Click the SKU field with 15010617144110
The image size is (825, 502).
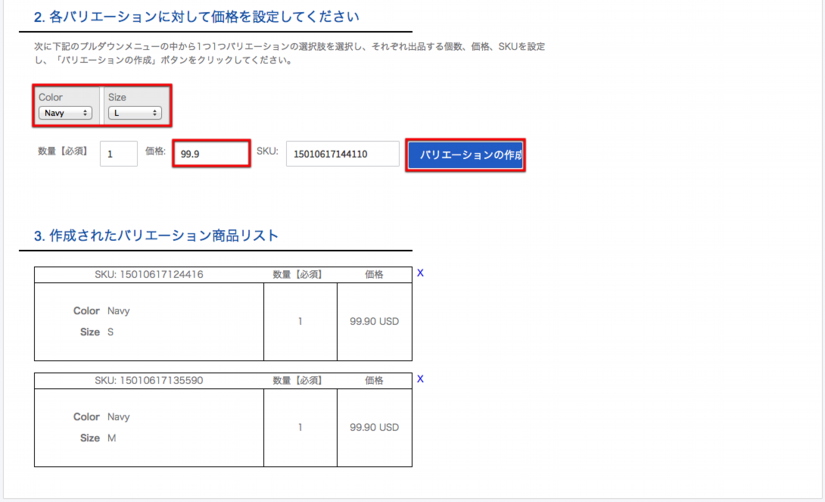342,153
